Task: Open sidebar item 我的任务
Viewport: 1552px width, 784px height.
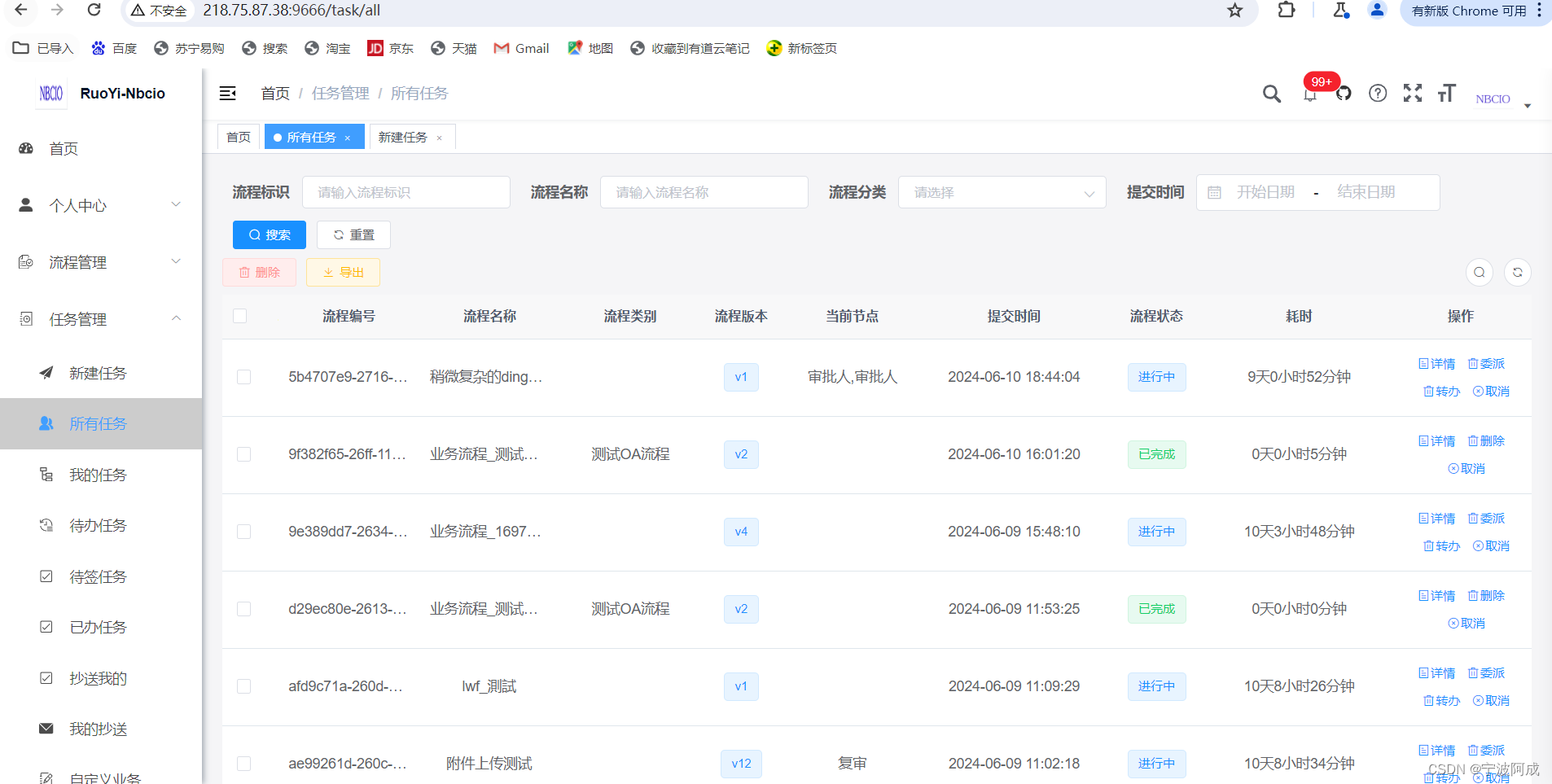Action: [x=101, y=475]
